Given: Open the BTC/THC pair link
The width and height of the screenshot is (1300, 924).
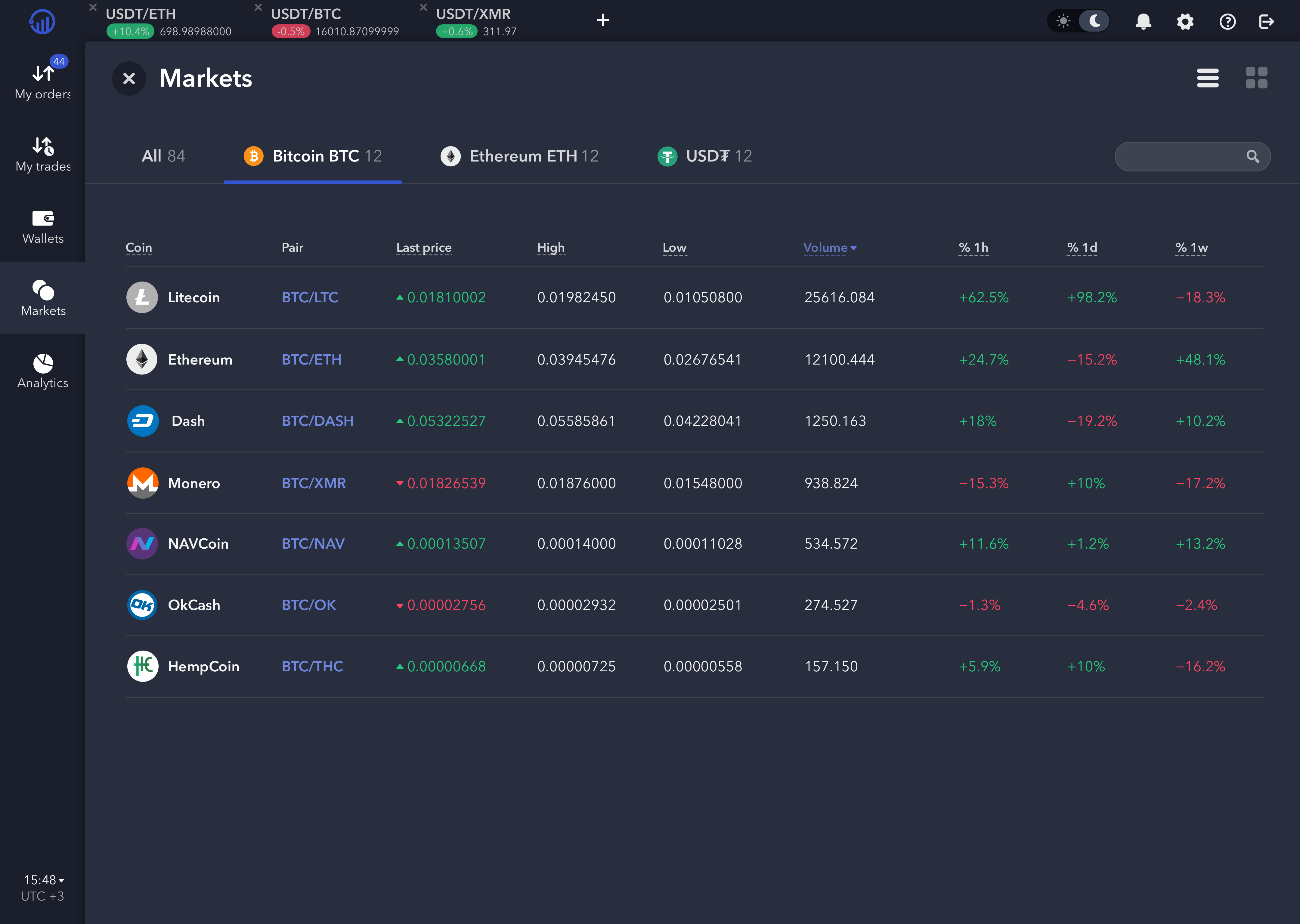Looking at the screenshot, I should [312, 666].
